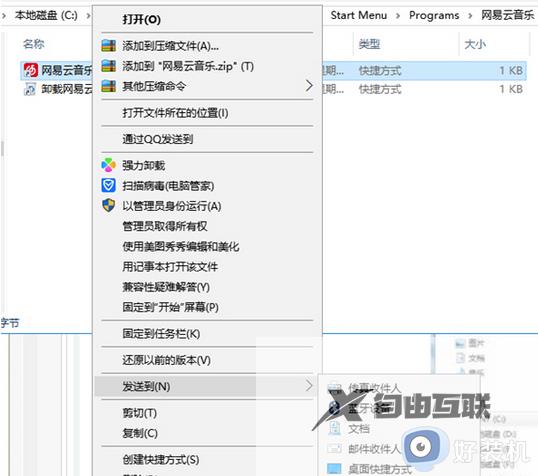Sort by the 名称 column header
This screenshot has height=476, width=538.
point(34,44)
